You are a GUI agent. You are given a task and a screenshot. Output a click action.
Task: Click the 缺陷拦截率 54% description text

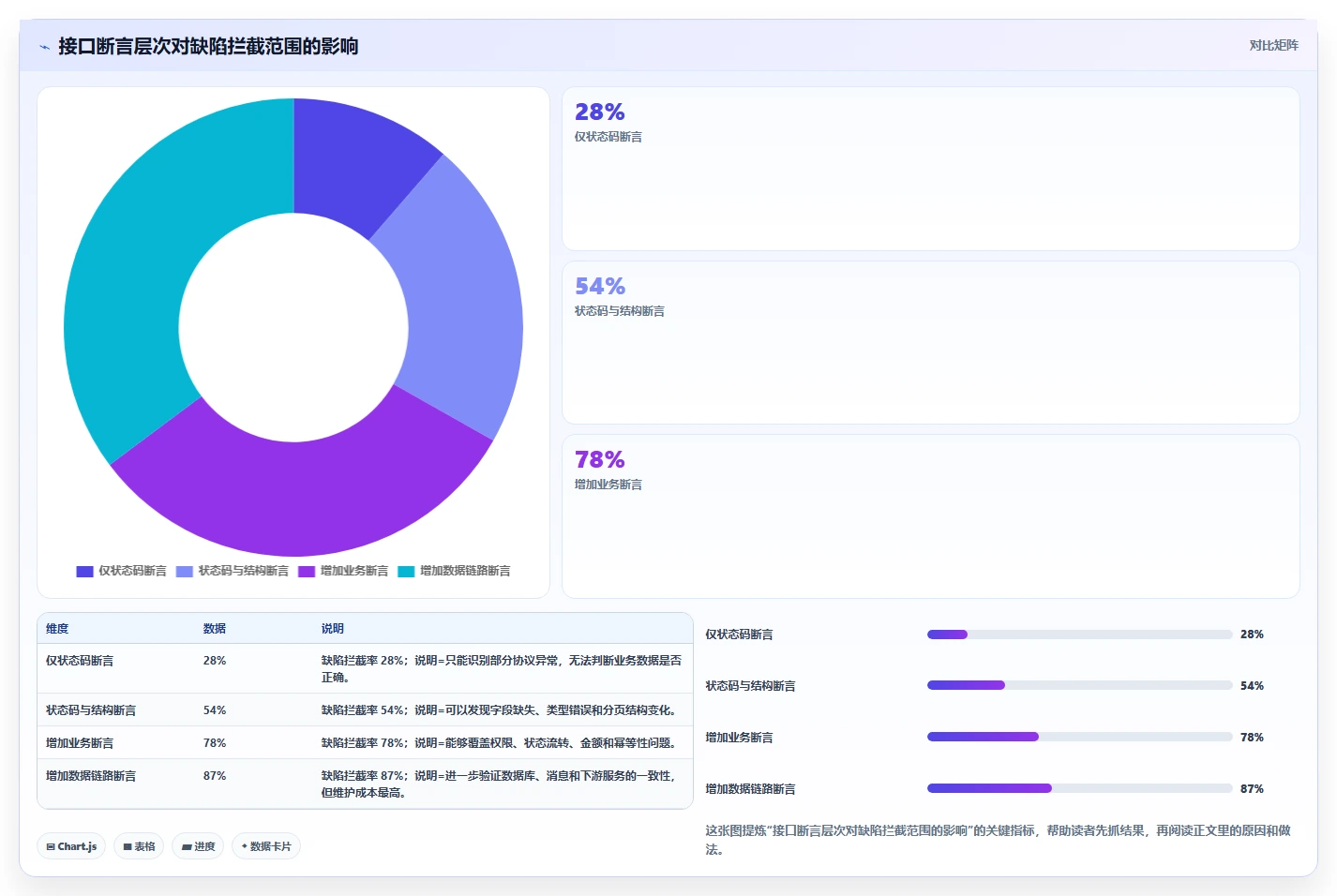coord(501,710)
